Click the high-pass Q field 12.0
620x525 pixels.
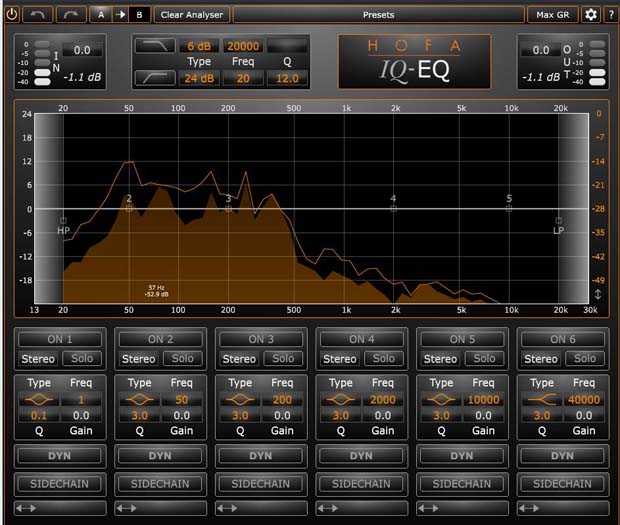coord(287,78)
